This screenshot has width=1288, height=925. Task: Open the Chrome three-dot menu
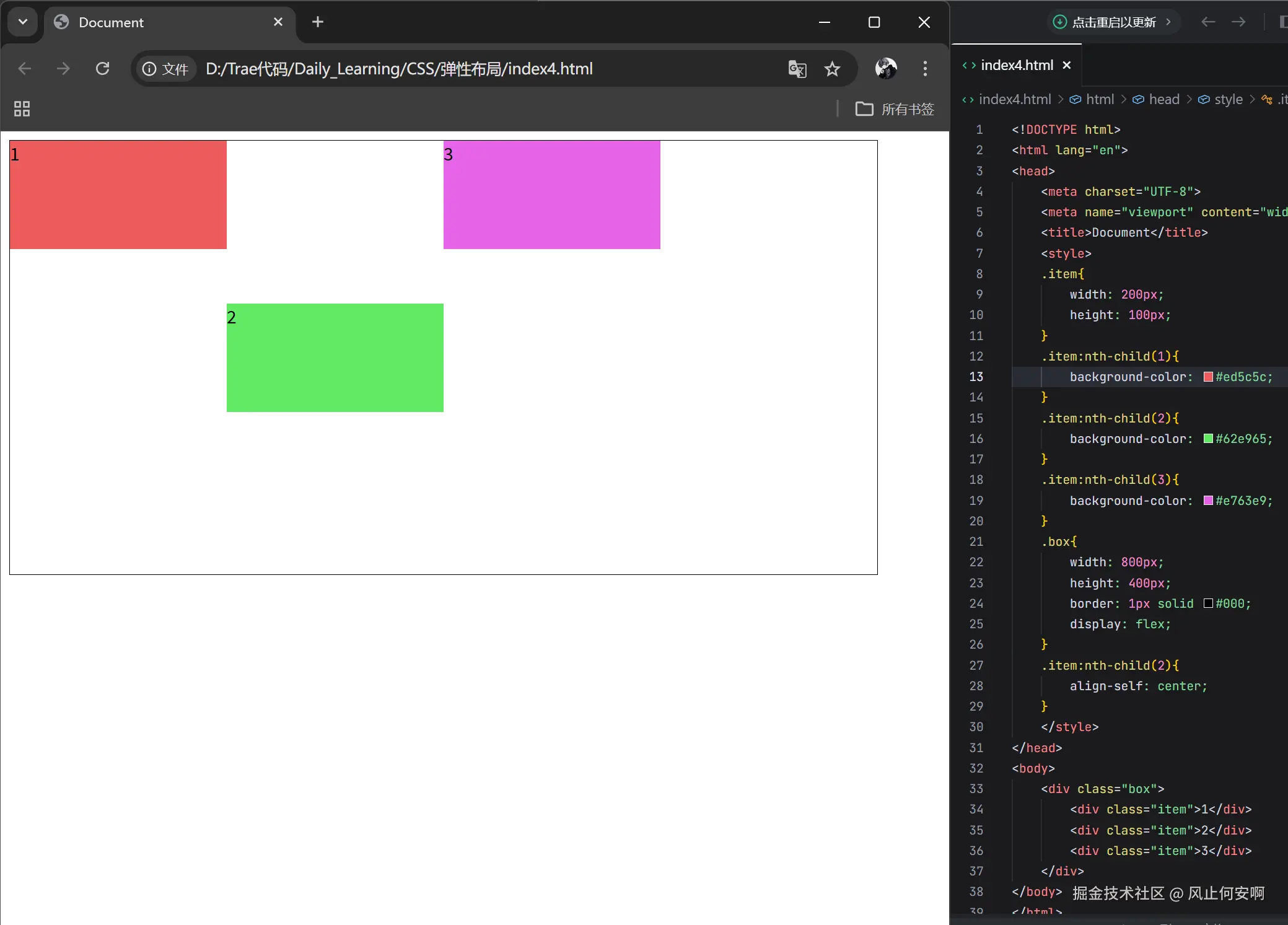click(x=925, y=69)
